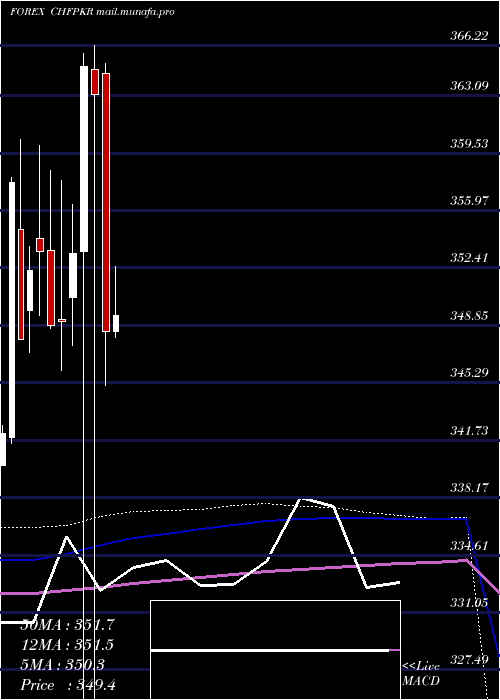Click the tallest white candlestick body
Screen dimensions: 500x700
pos(12,310)
